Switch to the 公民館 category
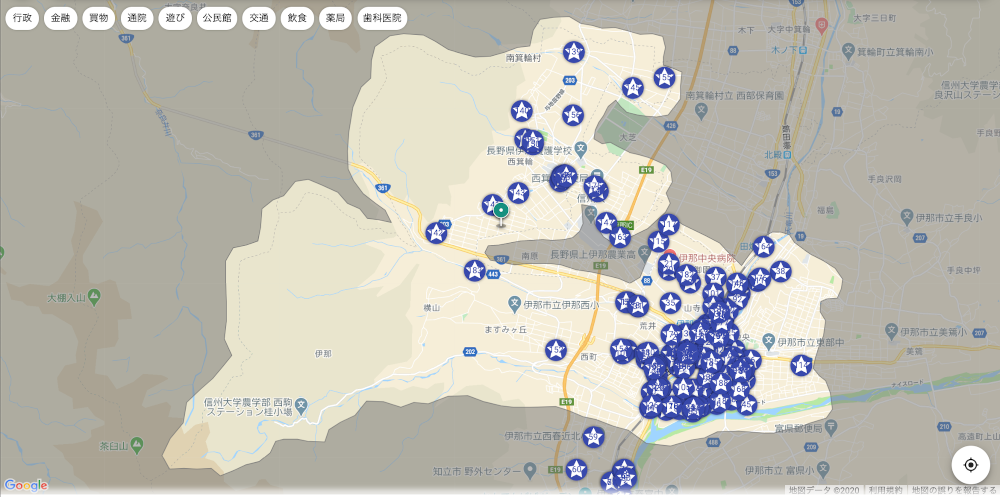 [x=218, y=18]
